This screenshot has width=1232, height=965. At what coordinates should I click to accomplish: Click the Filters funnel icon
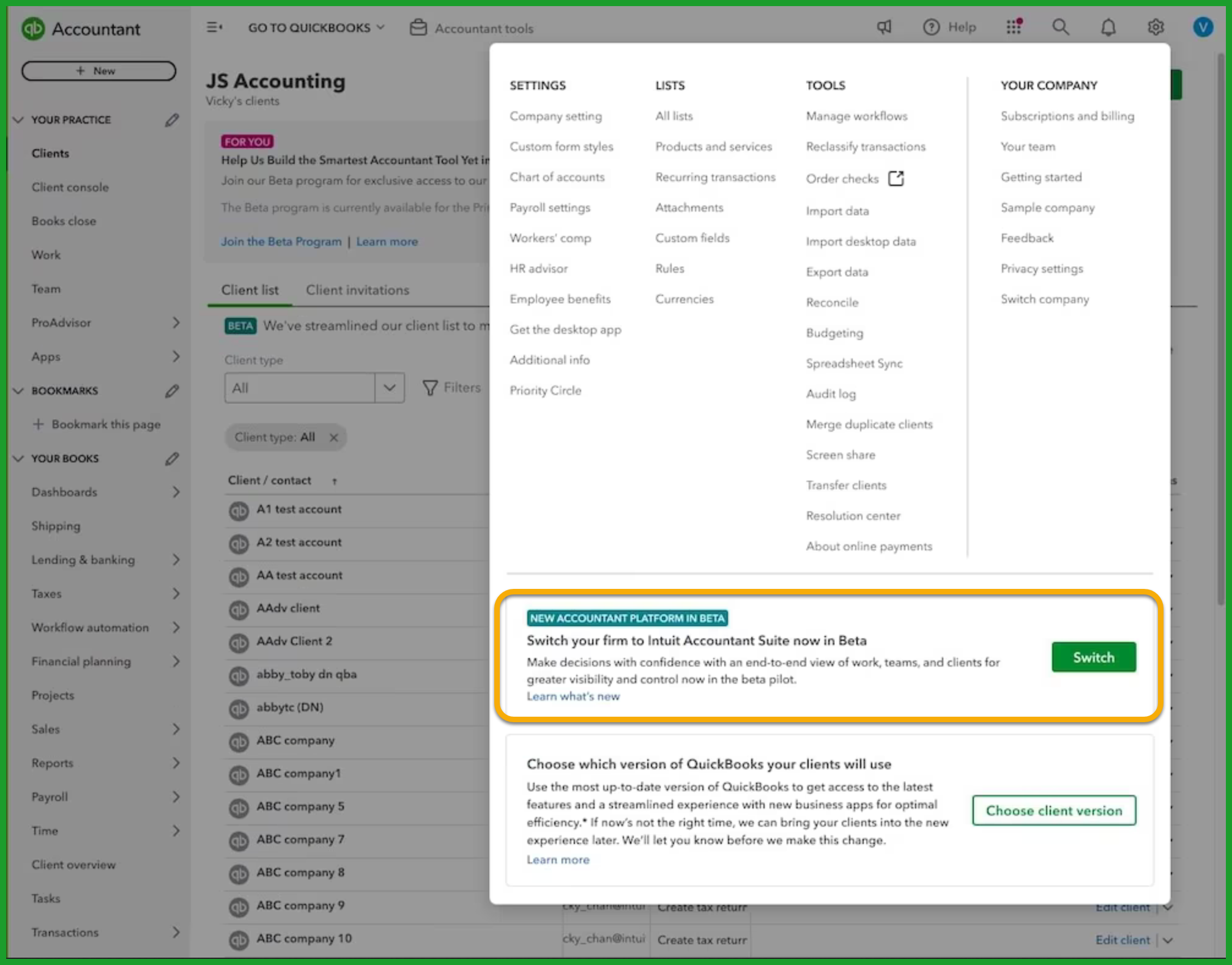tap(430, 388)
